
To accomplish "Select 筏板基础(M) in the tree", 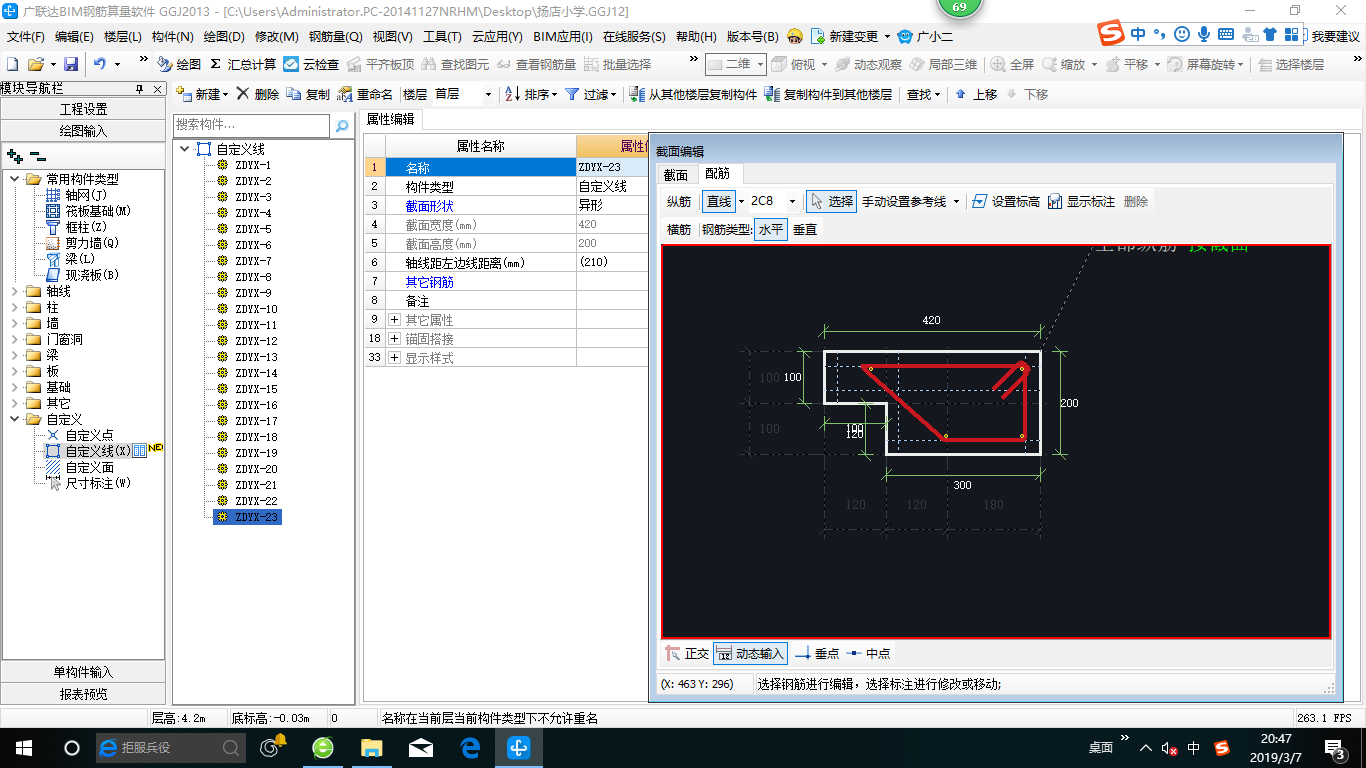I will coord(98,211).
